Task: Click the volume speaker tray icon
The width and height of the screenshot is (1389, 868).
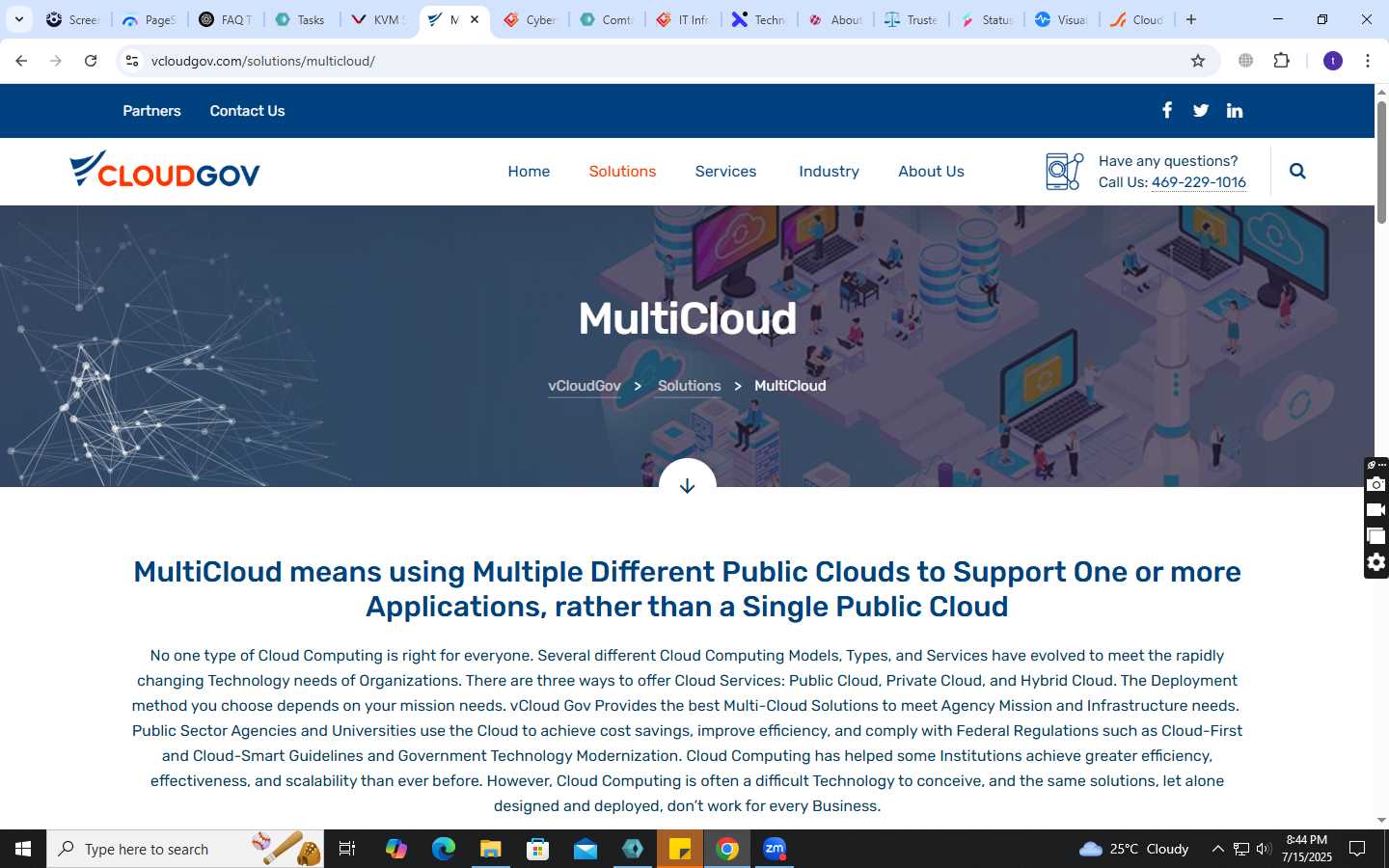Action: pos(1264,849)
